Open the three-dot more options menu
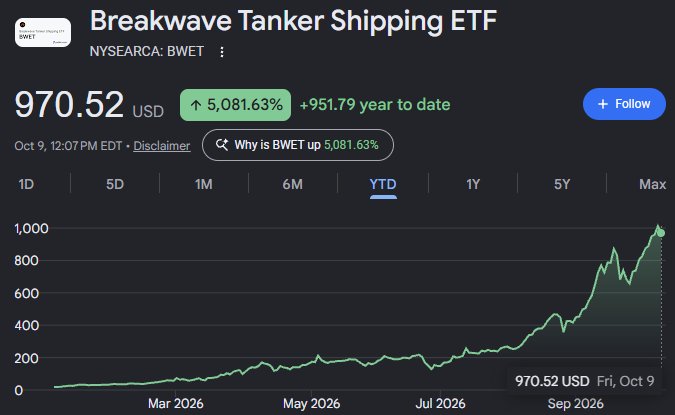The height and width of the screenshot is (415, 675). [x=222, y=52]
